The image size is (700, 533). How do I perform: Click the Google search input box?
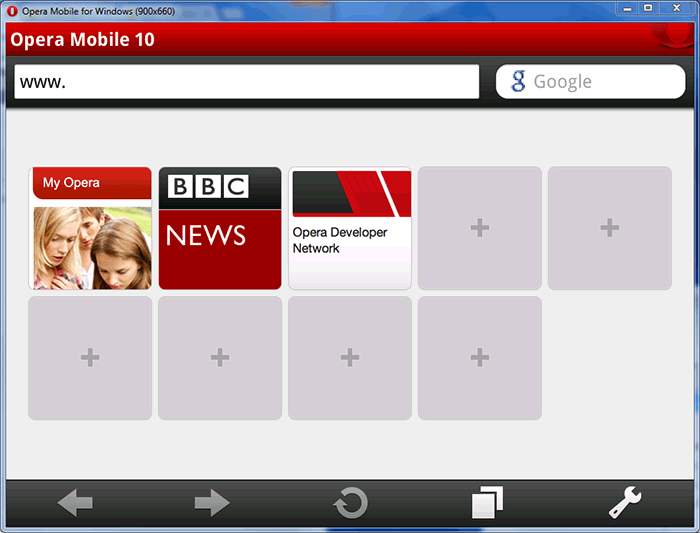[590, 82]
